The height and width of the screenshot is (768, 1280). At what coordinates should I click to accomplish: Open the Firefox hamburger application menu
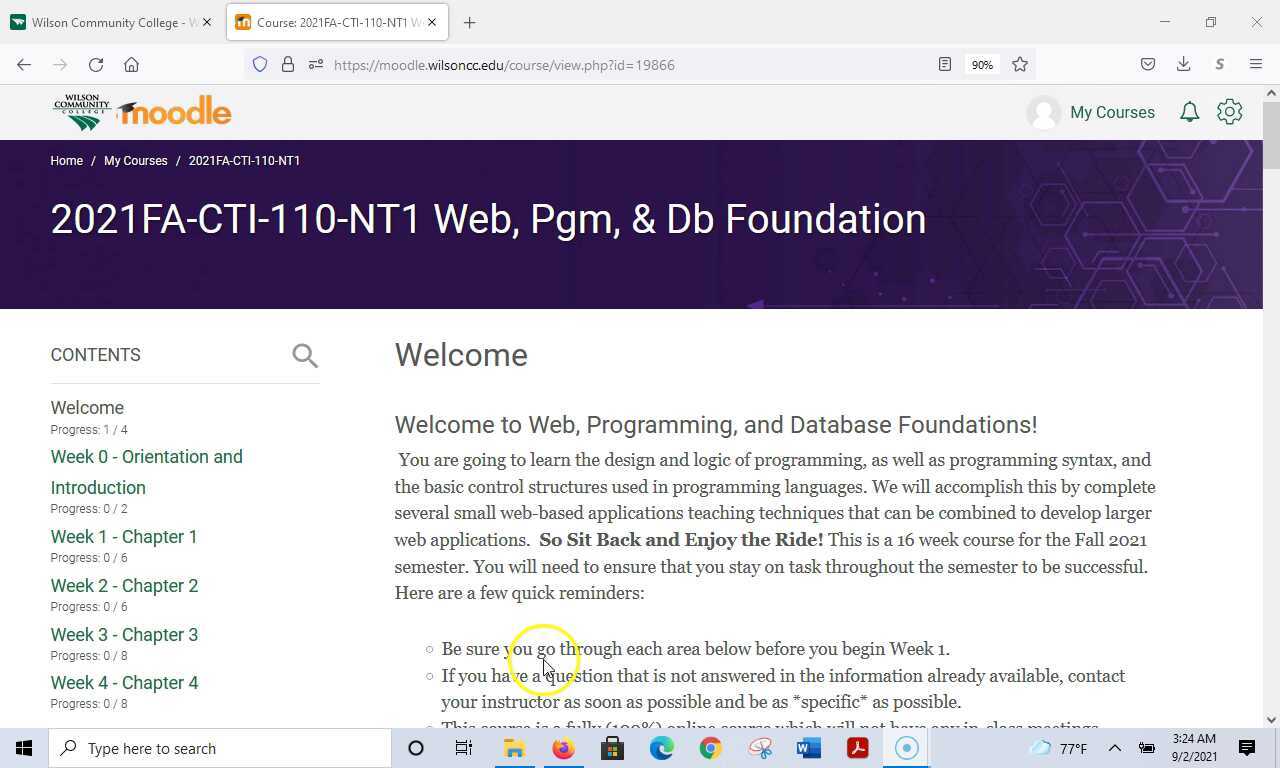coord(1256,64)
